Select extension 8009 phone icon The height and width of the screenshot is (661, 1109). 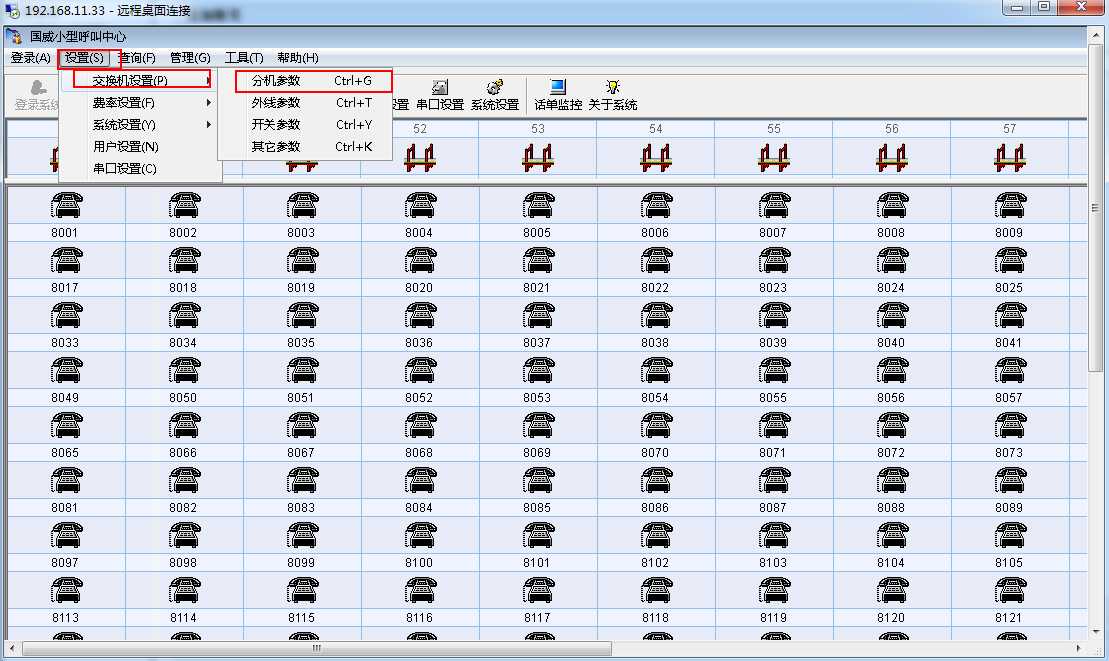[1010, 205]
